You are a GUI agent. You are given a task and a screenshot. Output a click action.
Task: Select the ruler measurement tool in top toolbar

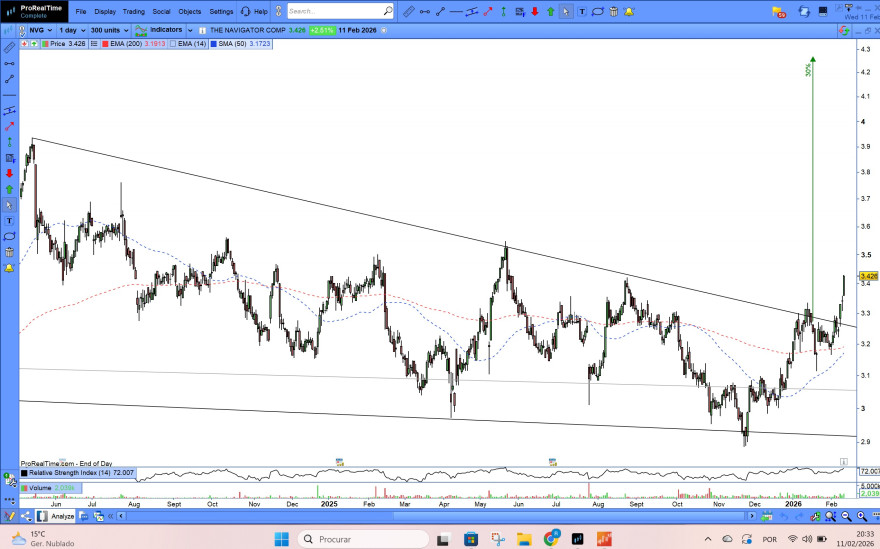pyautogui.click(x=408, y=12)
